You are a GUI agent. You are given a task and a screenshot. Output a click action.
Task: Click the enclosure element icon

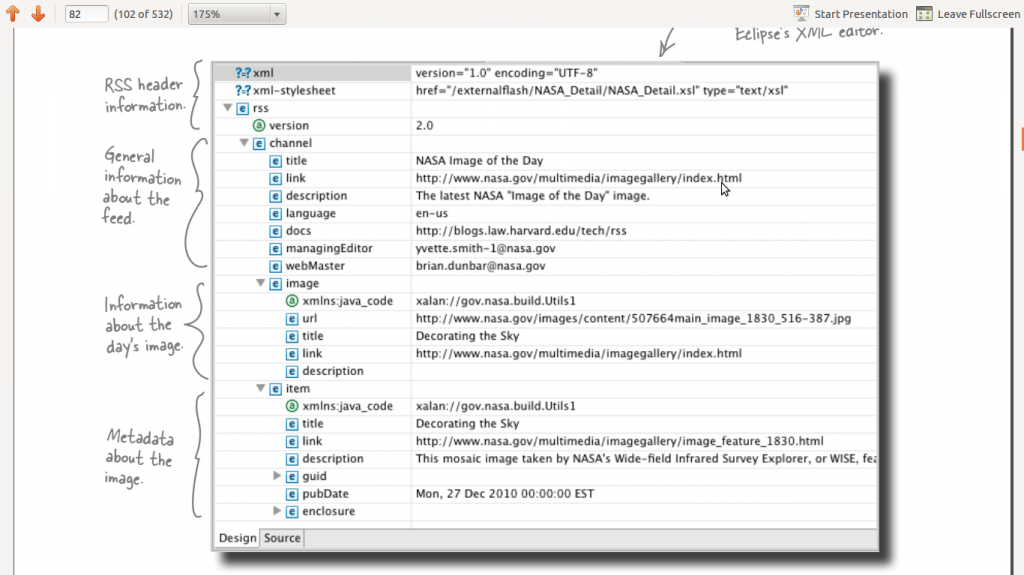click(x=292, y=512)
